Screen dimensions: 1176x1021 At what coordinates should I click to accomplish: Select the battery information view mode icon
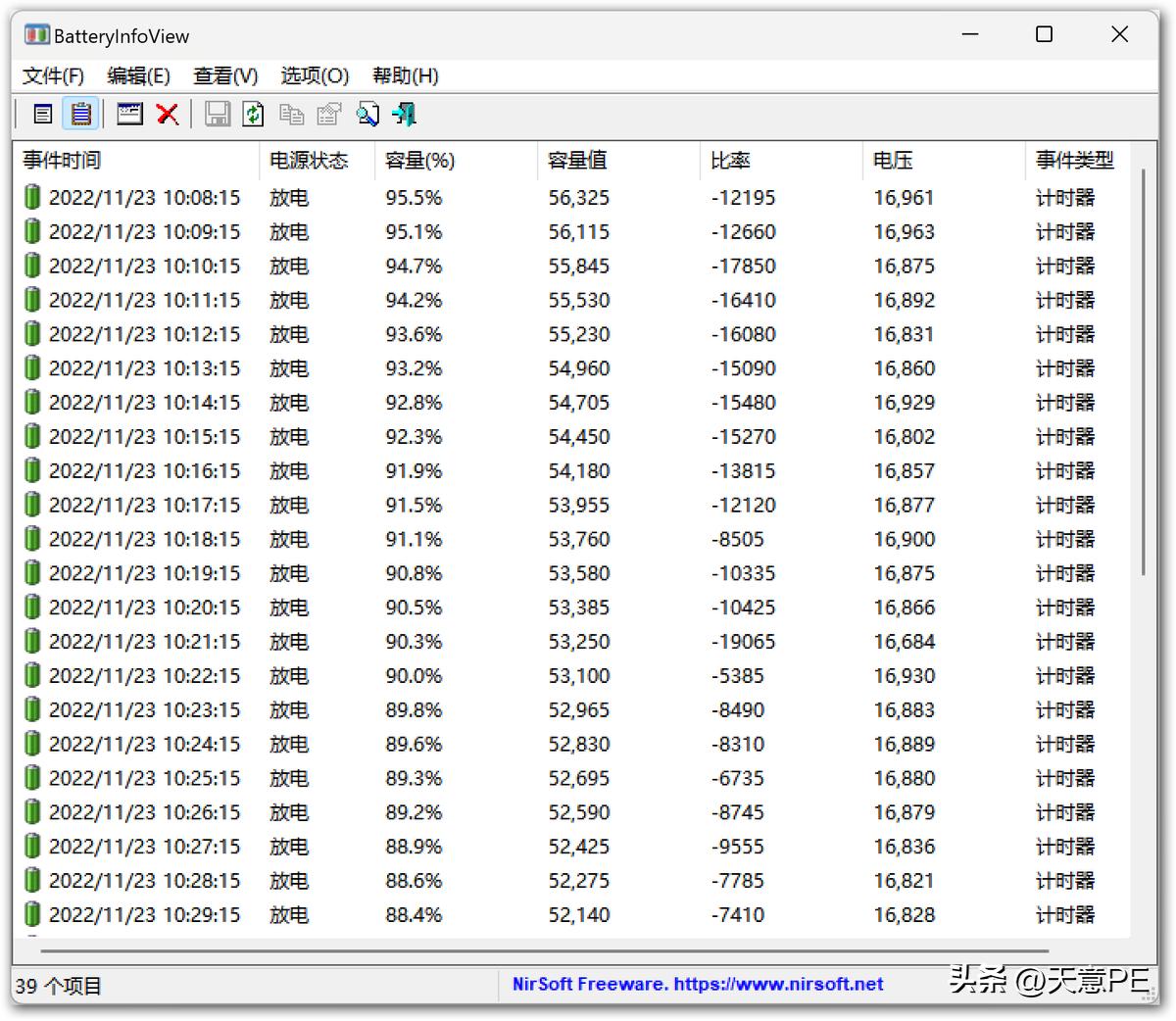click(42, 114)
